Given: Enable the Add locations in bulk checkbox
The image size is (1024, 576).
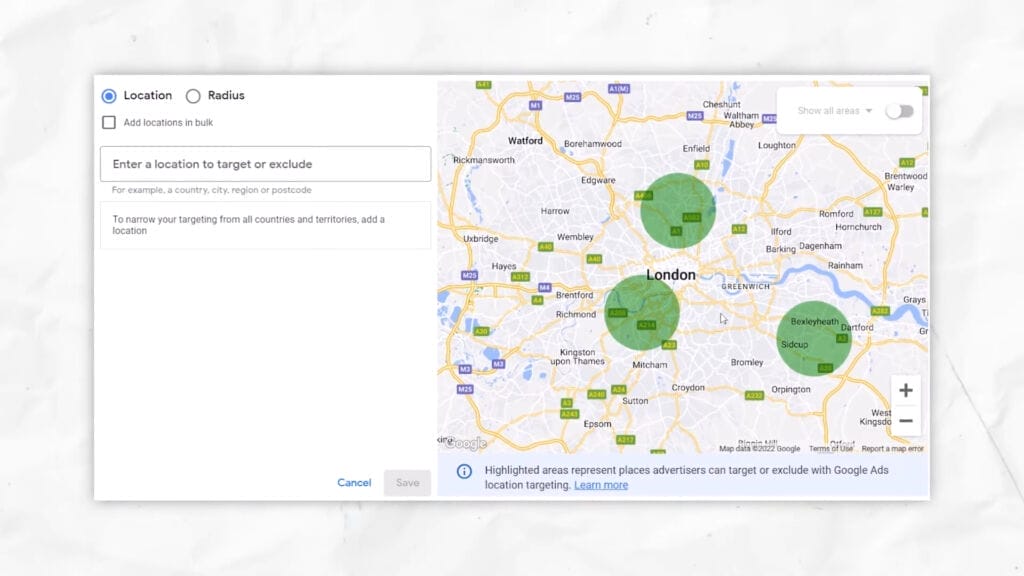Looking at the screenshot, I should pyautogui.click(x=108, y=122).
